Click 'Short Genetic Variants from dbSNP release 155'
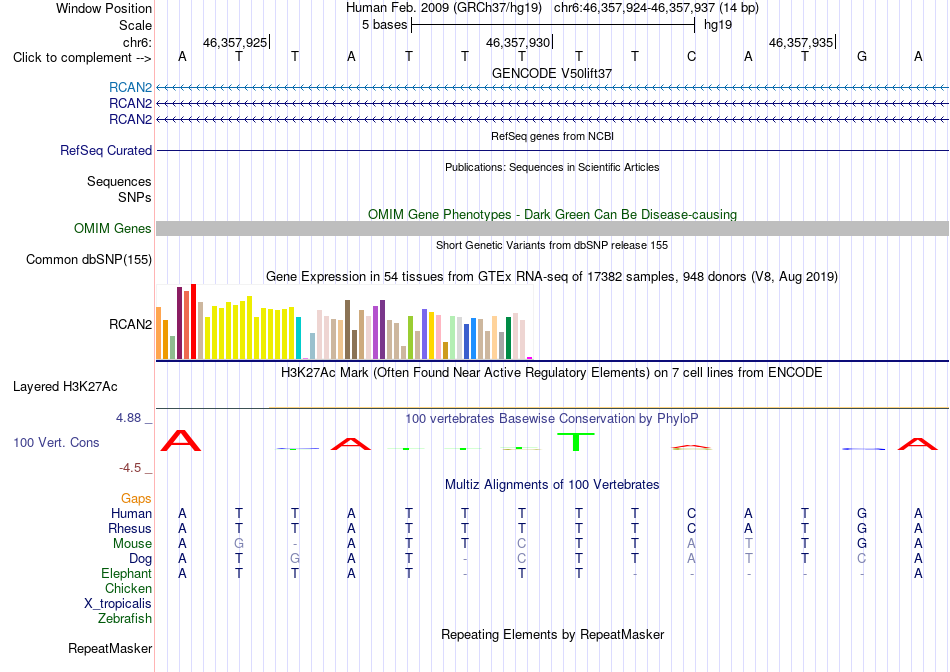The width and height of the screenshot is (950, 672). [552, 245]
